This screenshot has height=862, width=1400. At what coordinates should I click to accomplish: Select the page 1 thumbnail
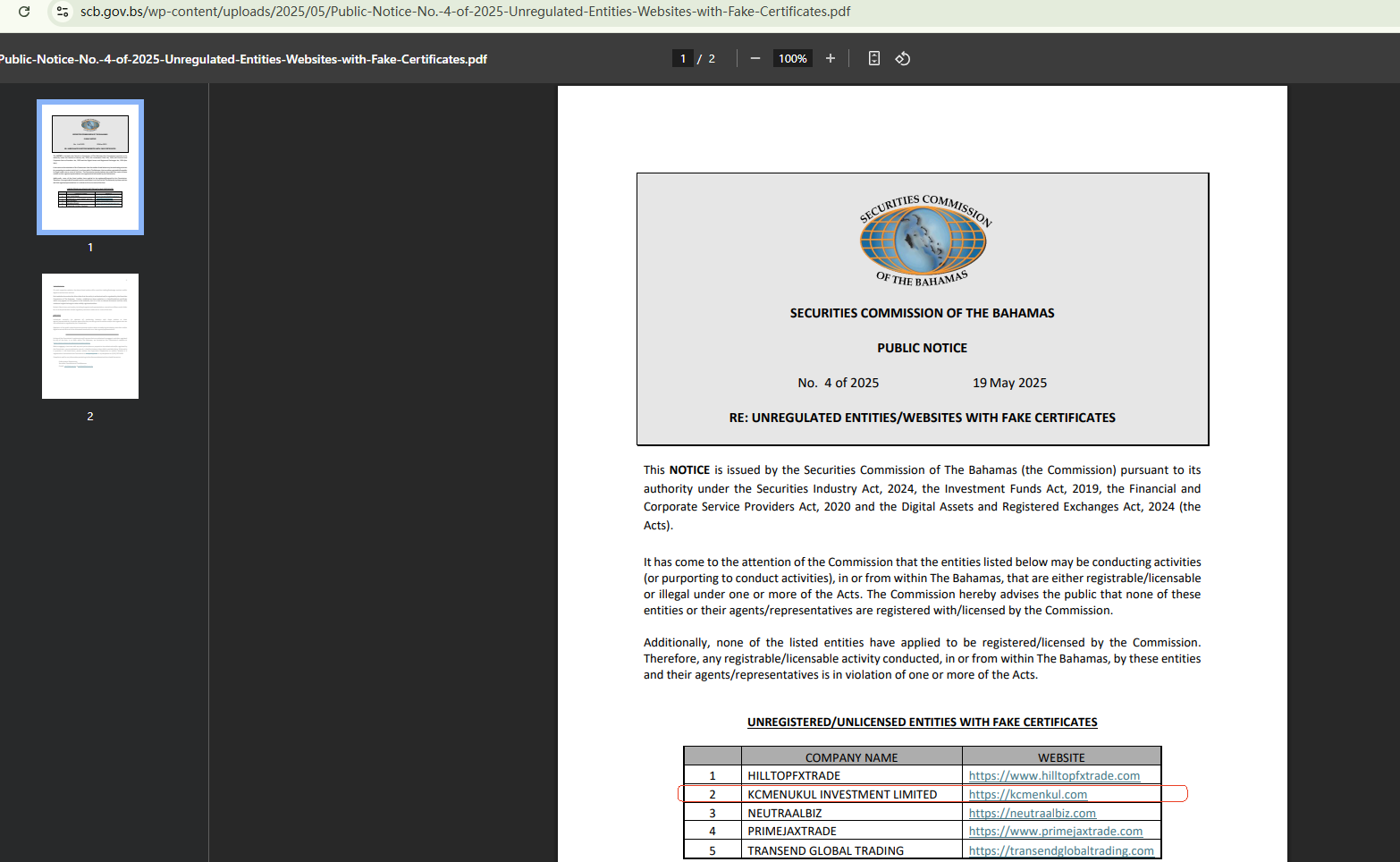tap(90, 167)
